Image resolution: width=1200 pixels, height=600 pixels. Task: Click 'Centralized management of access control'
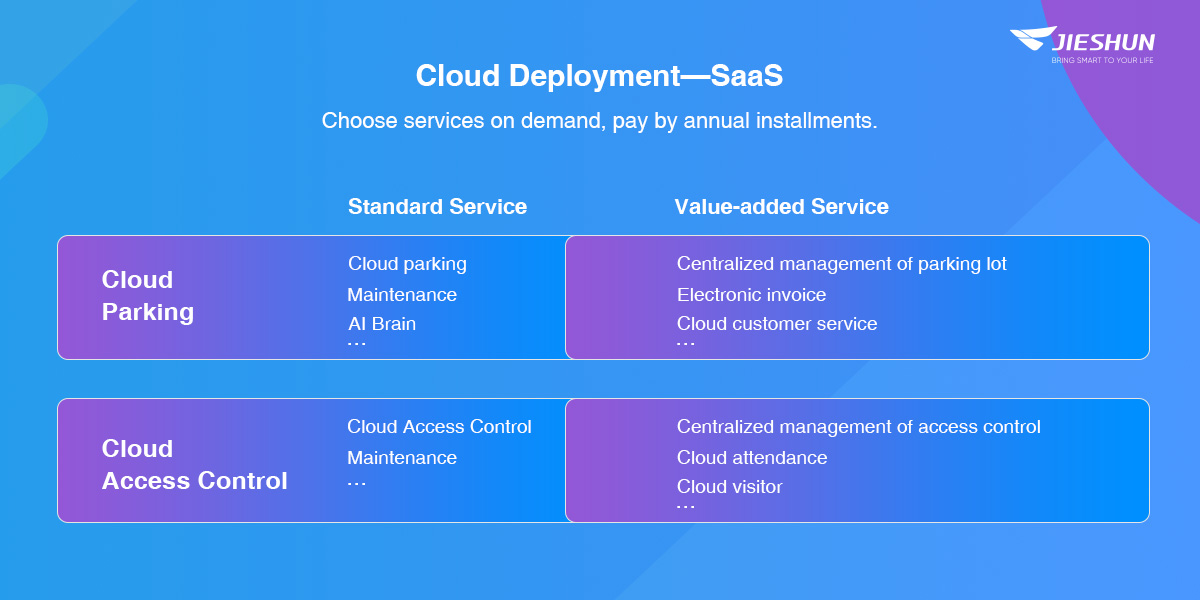[859, 427]
